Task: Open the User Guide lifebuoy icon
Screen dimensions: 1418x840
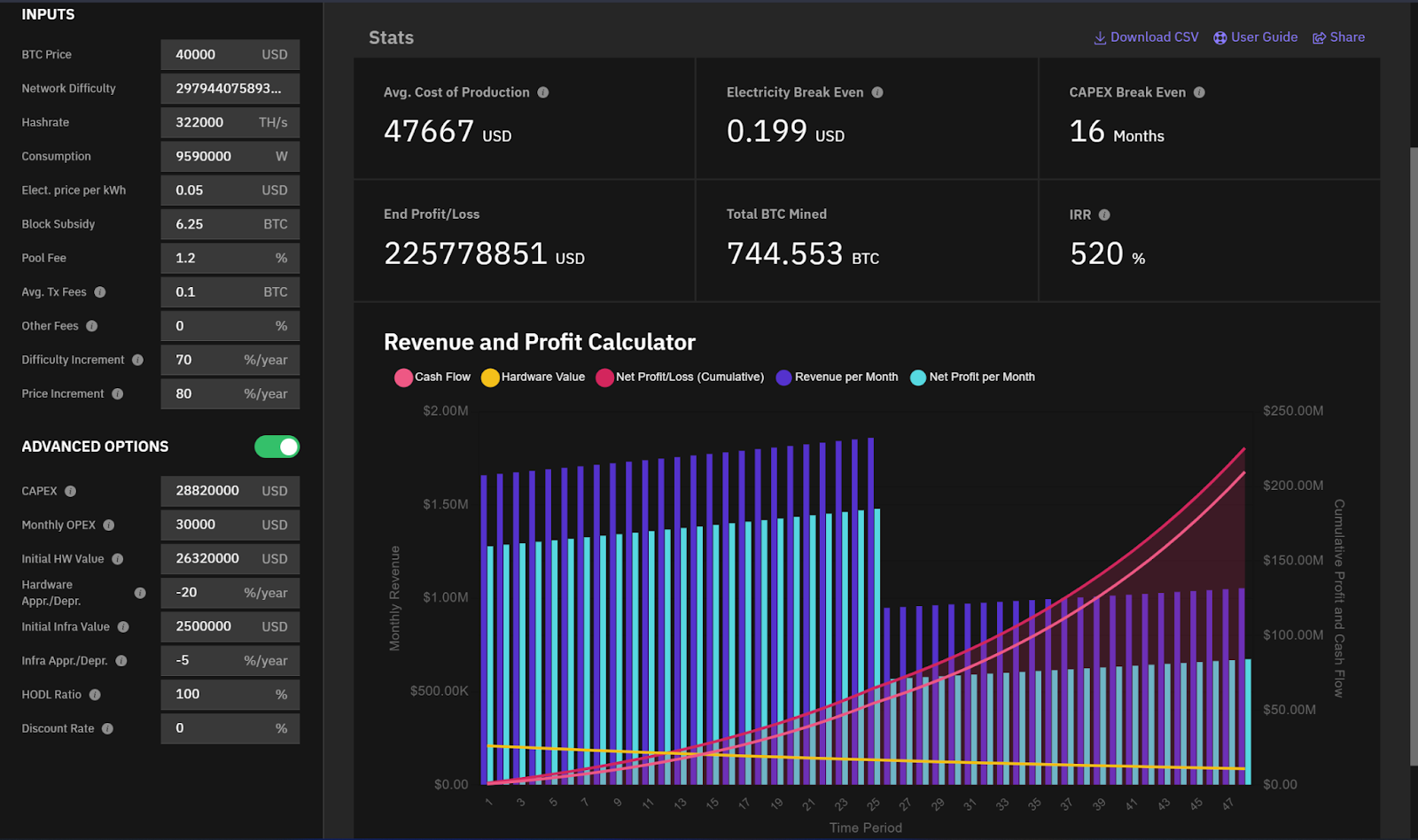Action: (1220, 38)
